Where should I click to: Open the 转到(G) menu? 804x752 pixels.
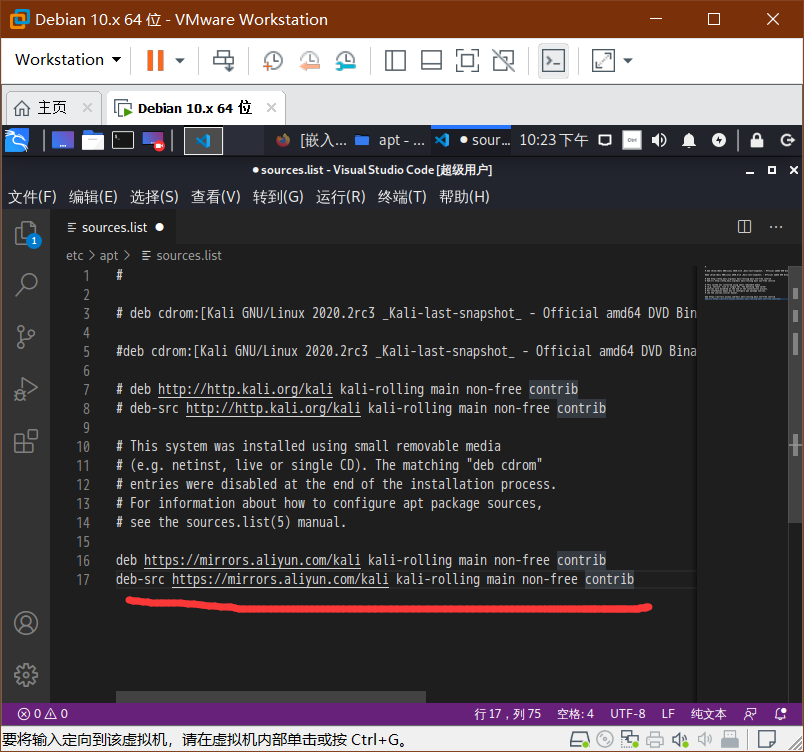click(x=278, y=196)
